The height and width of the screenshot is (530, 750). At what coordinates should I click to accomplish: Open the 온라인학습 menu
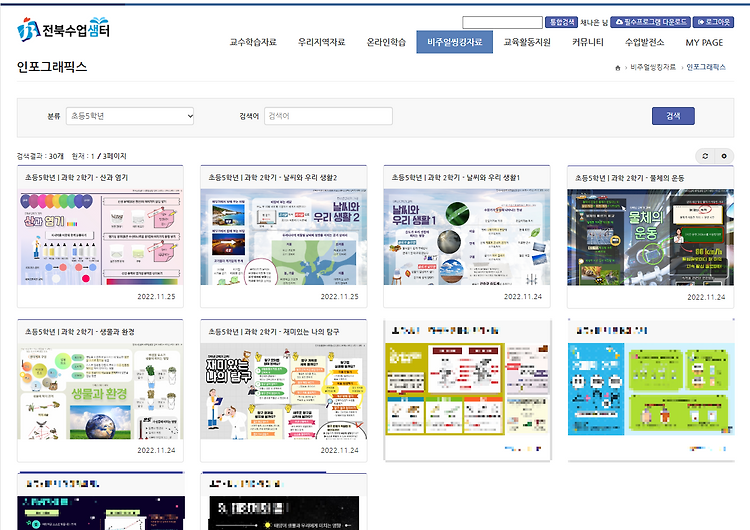coord(386,42)
